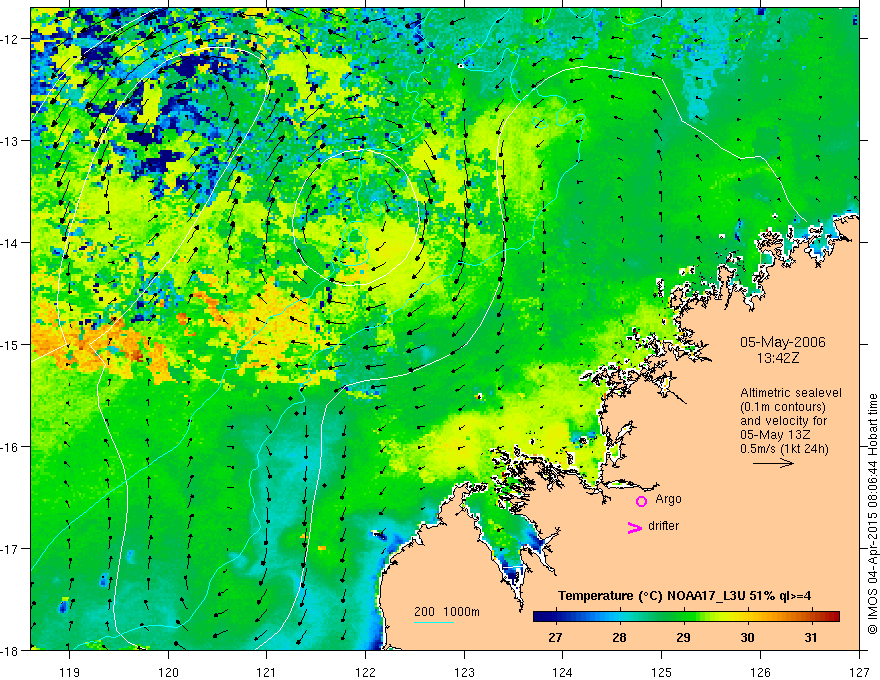The height and width of the screenshot is (680, 880).
Task: Click the magenta drifter arrow marker
Action: (635, 527)
